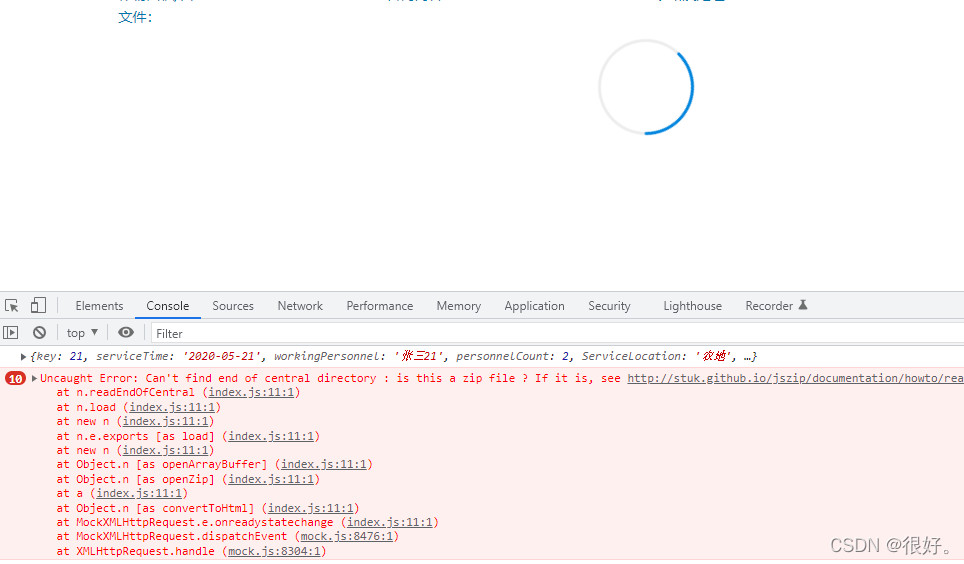Switch to the Sources tab
964x564 pixels.
pos(232,306)
